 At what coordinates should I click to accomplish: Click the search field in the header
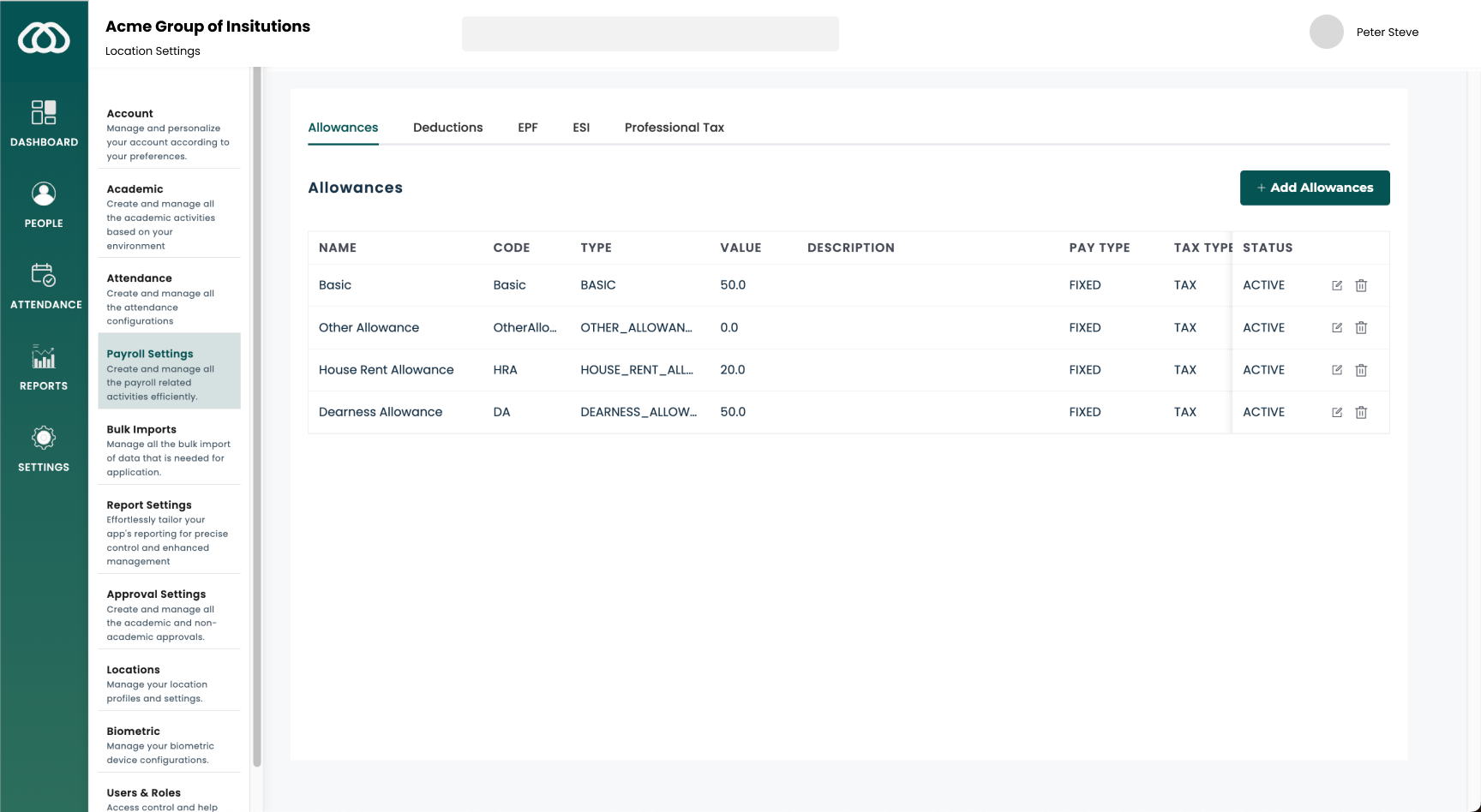(x=651, y=33)
